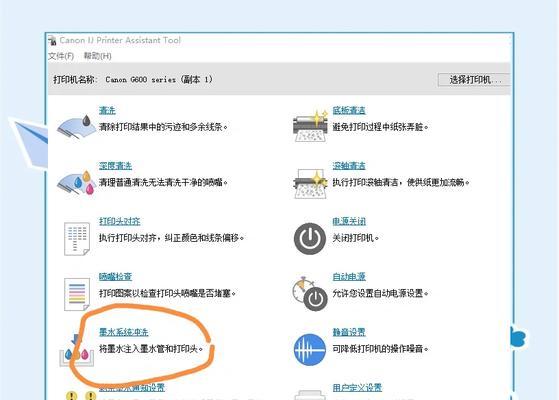This screenshot has width=559, height=400.
Task: Click the Canon IJ Printer Assistant Tool title
Action: click(x=120, y=40)
